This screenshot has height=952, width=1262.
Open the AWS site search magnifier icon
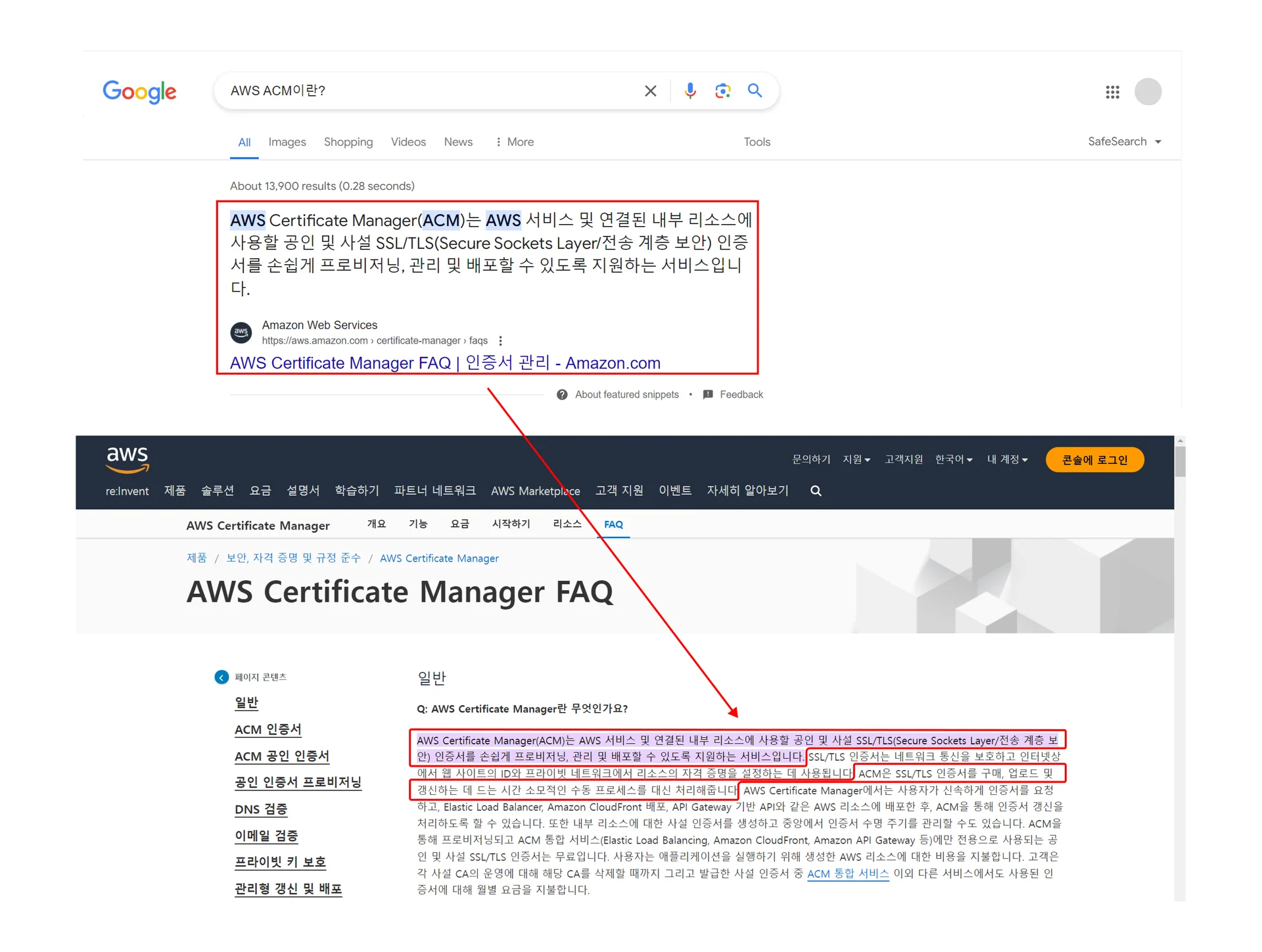[x=816, y=491]
